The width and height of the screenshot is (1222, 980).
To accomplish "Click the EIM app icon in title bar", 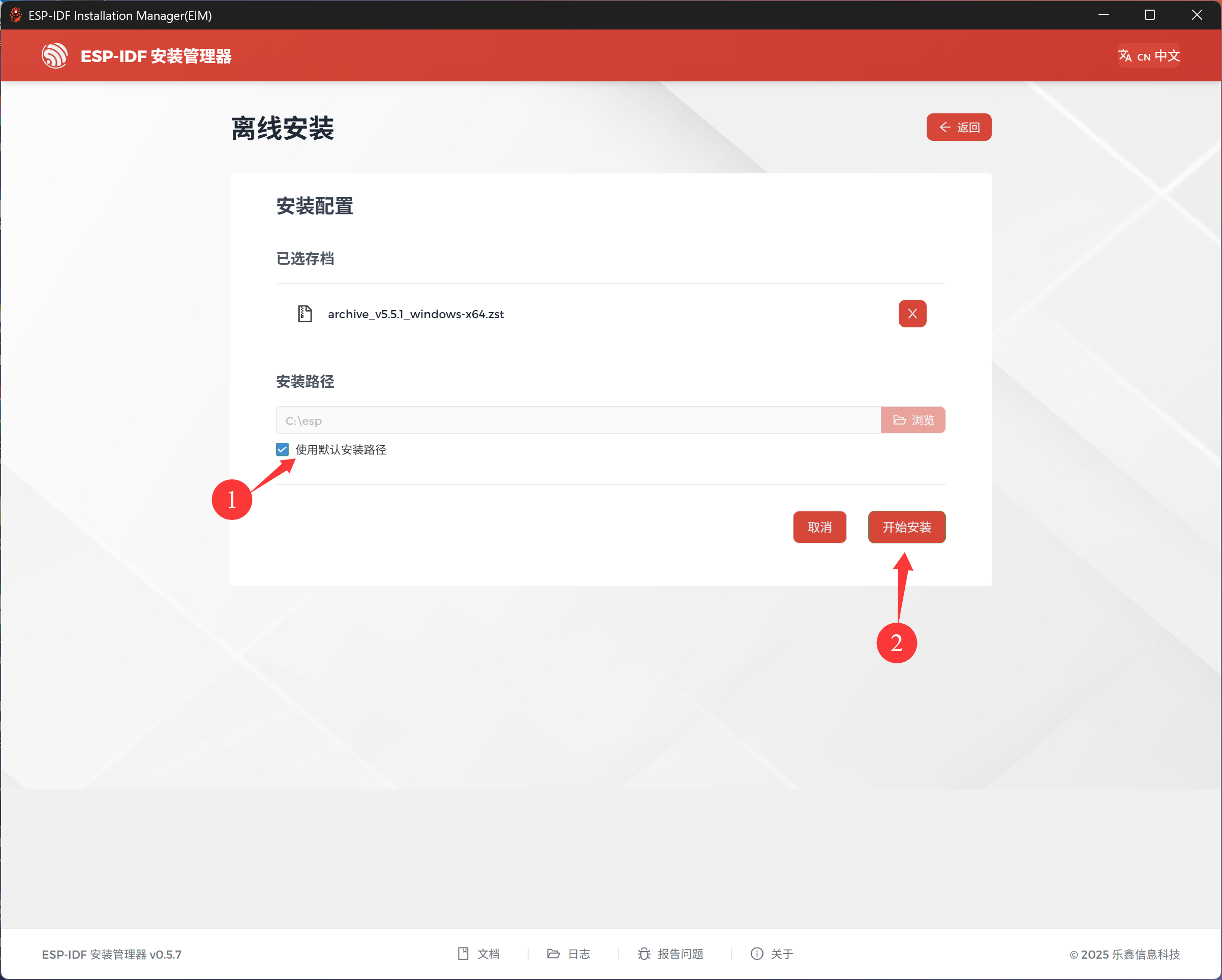I will [x=15, y=15].
